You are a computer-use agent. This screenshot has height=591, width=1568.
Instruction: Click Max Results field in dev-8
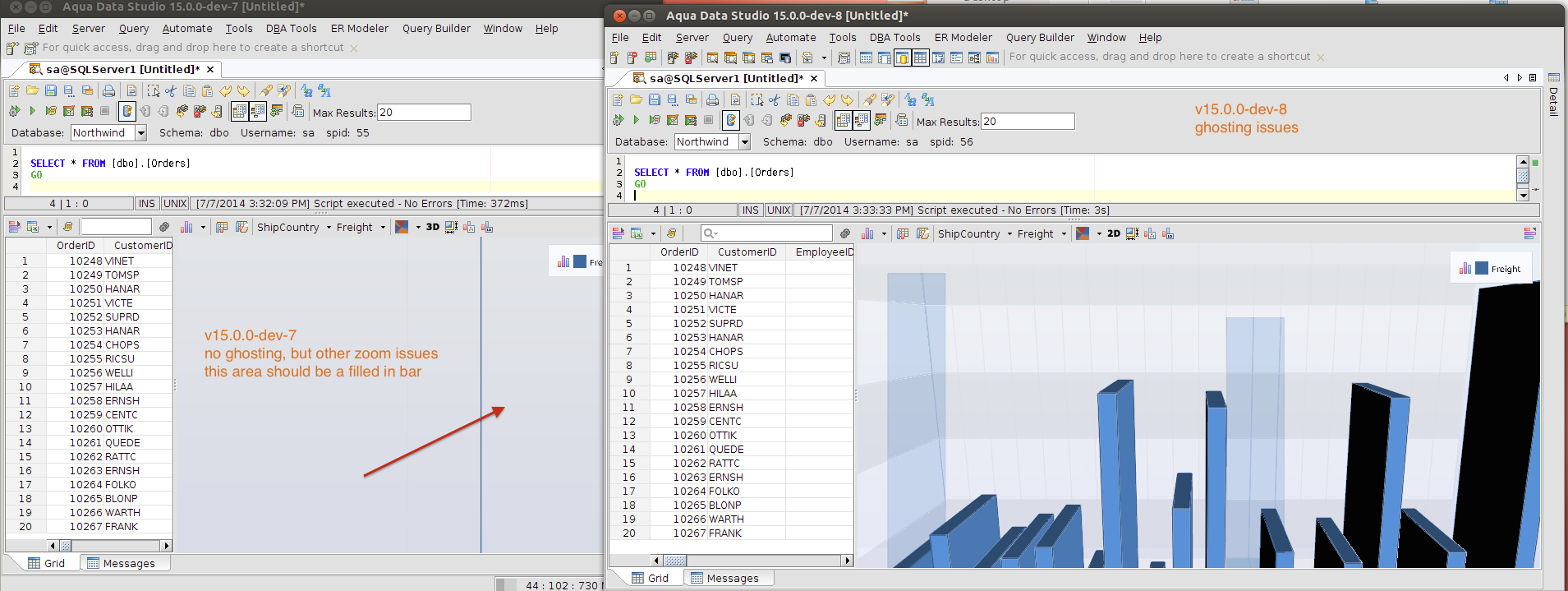(1028, 121)
